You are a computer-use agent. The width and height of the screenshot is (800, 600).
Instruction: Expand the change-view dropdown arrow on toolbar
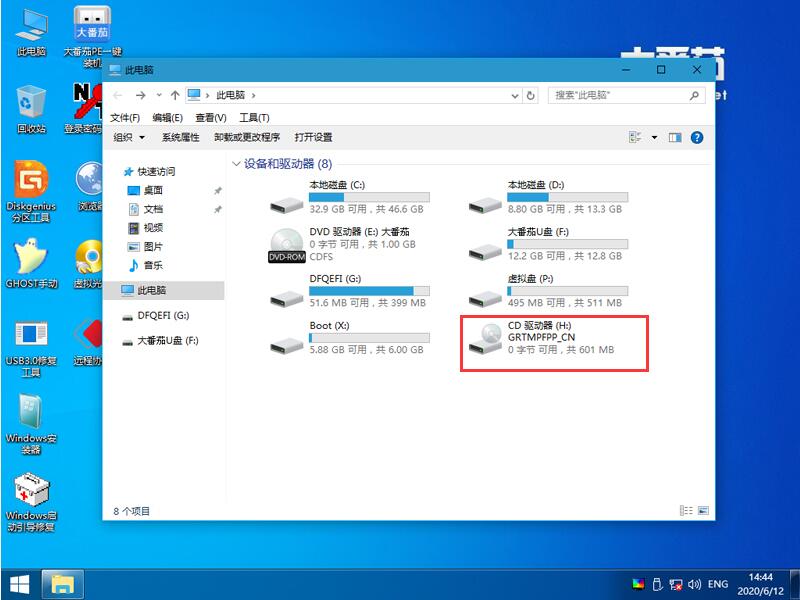point(656,137)
